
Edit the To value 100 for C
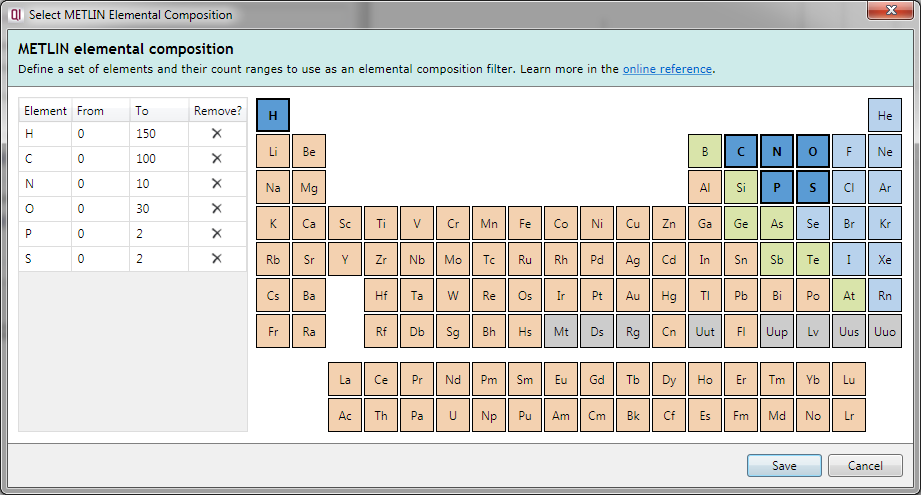[x=159, y=159]
